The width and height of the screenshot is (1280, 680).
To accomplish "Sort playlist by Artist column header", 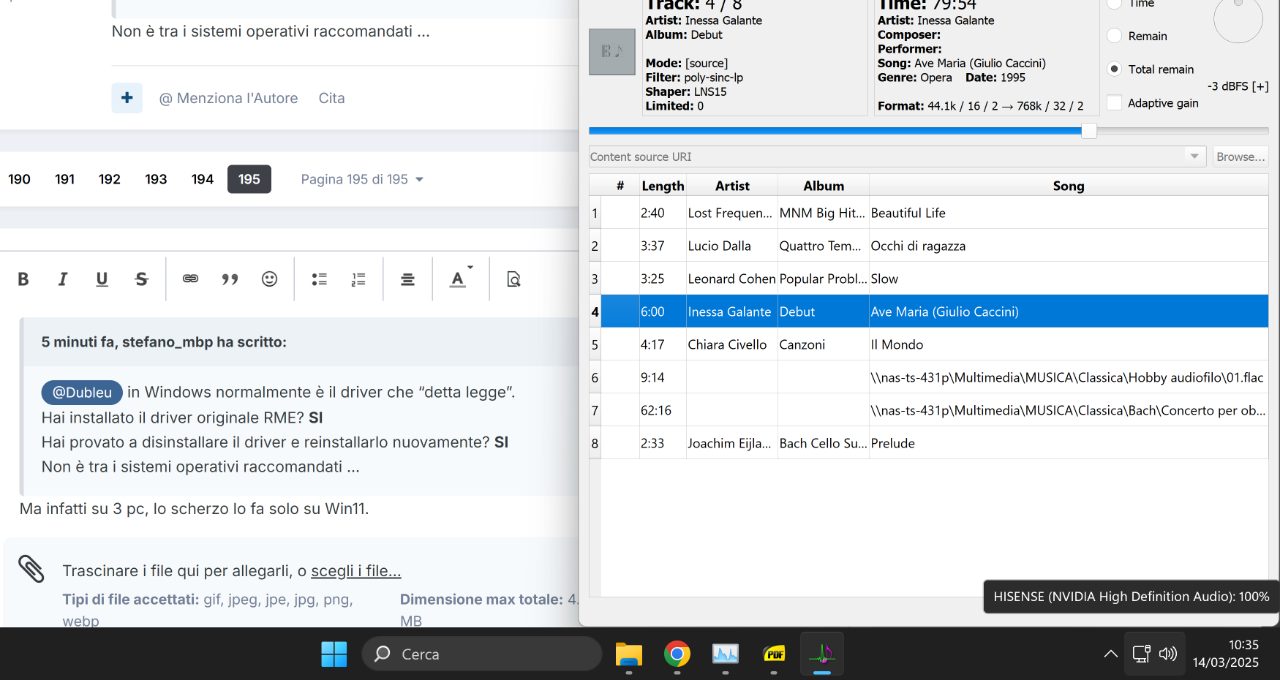I will tap(732, 185).
